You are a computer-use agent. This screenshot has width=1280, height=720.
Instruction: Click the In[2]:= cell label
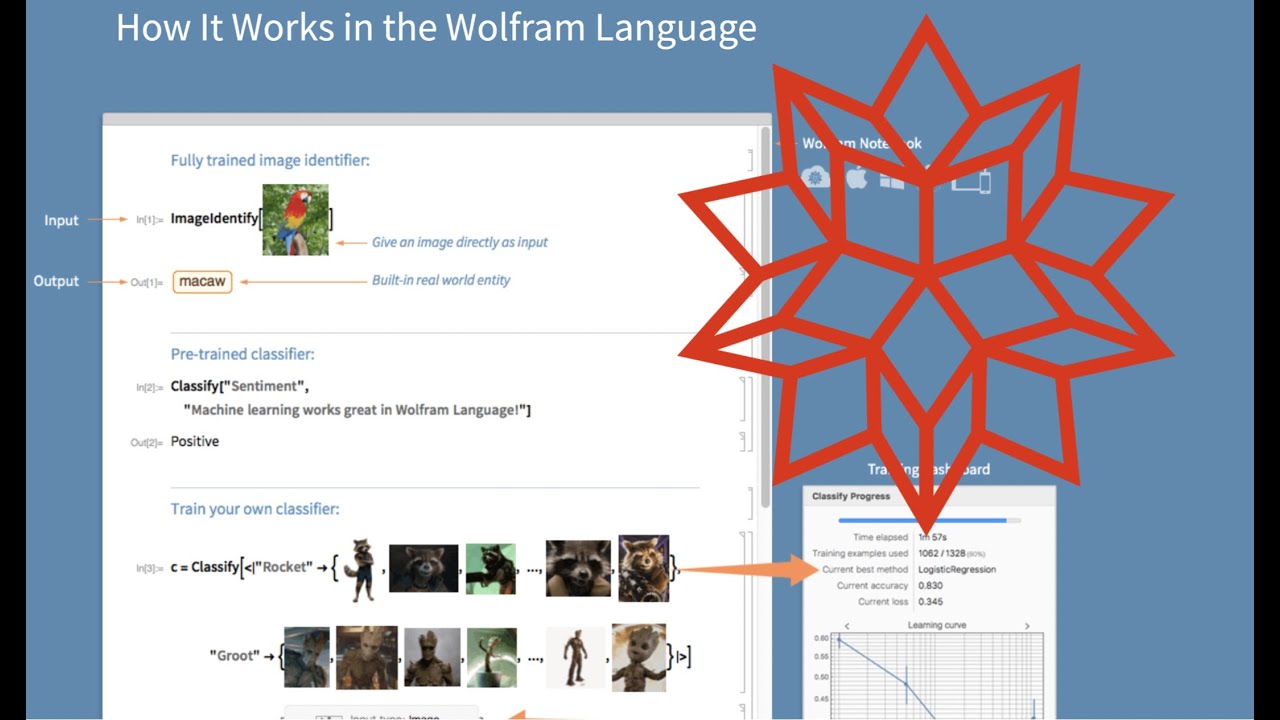point(150,387)
